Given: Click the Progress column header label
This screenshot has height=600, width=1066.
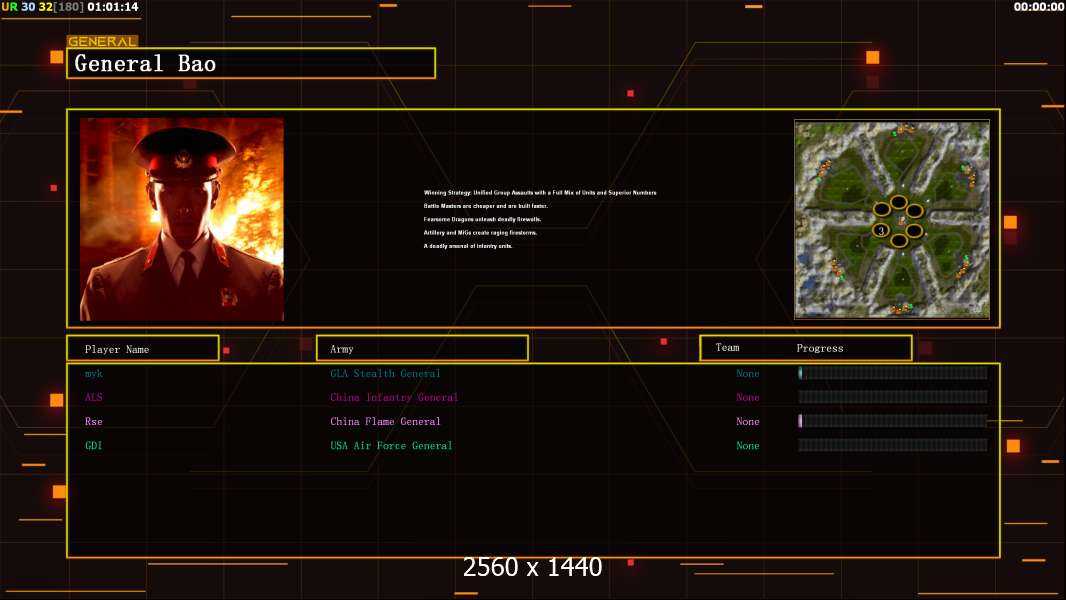Looking at the screenshot, I should click(x=820, y=348).
